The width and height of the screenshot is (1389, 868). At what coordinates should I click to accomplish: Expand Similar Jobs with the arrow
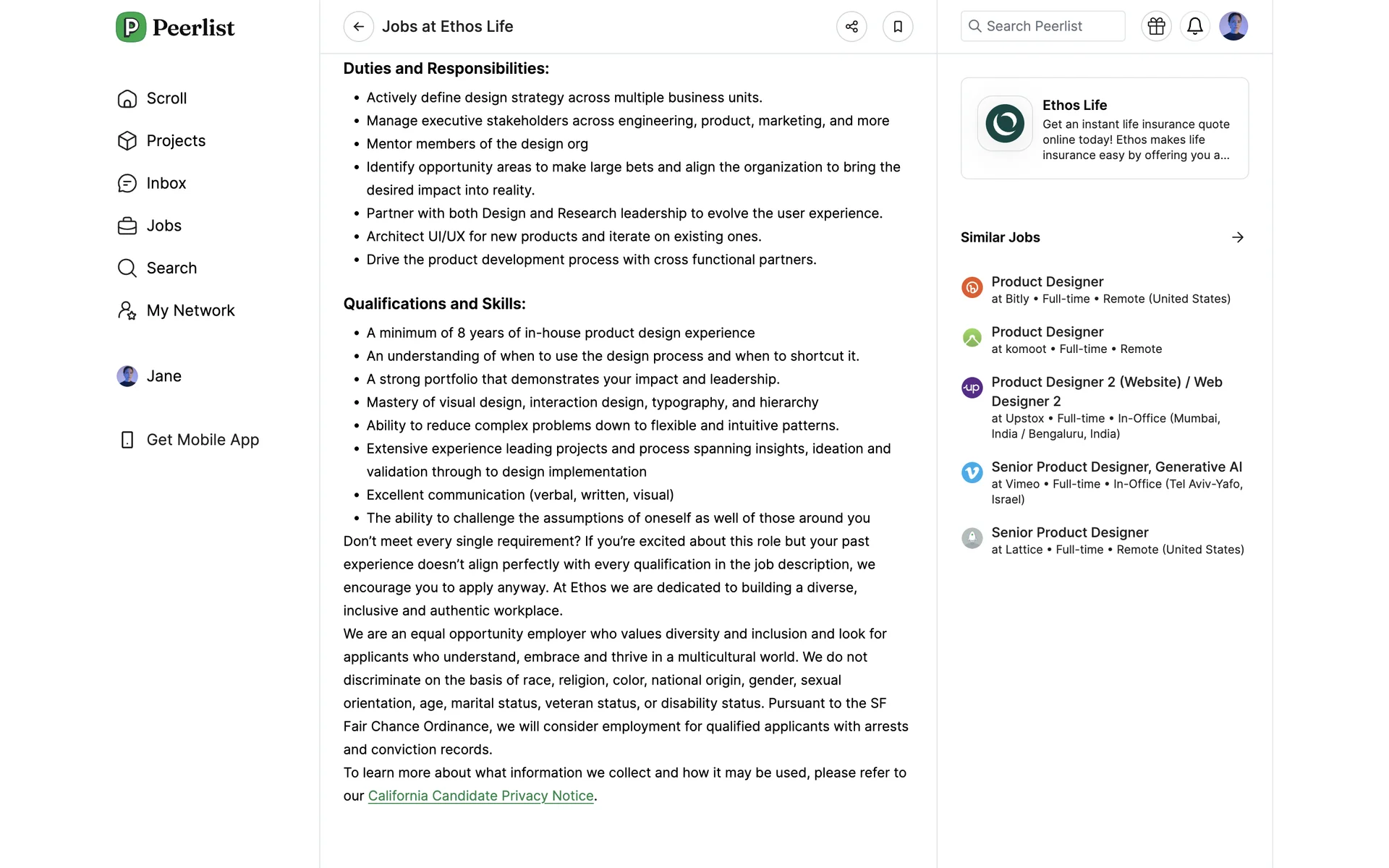click(x=1238, y=237)
